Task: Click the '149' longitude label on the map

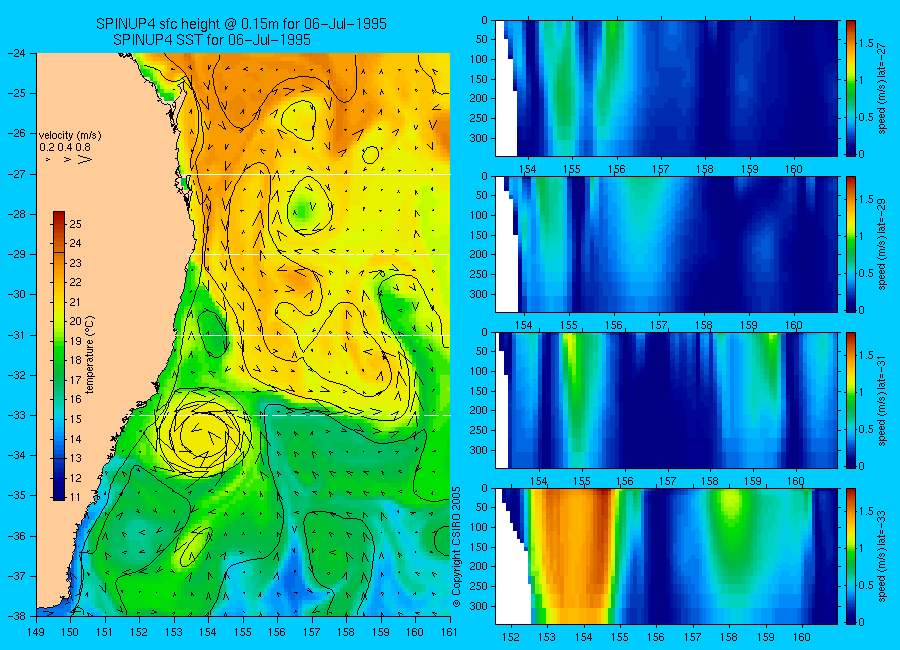Action: [x=36, y=632]
